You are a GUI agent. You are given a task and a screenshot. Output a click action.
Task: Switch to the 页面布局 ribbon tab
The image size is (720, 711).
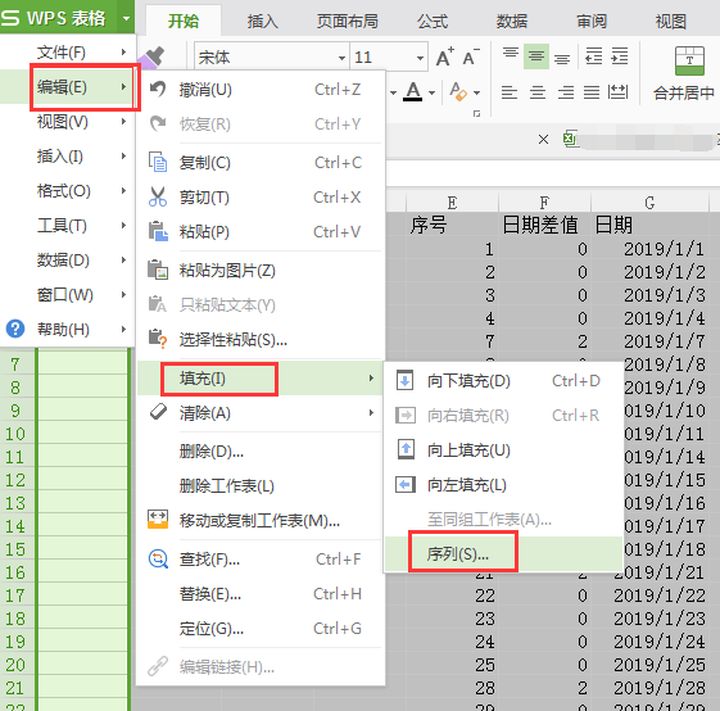[x=347, y=21]
